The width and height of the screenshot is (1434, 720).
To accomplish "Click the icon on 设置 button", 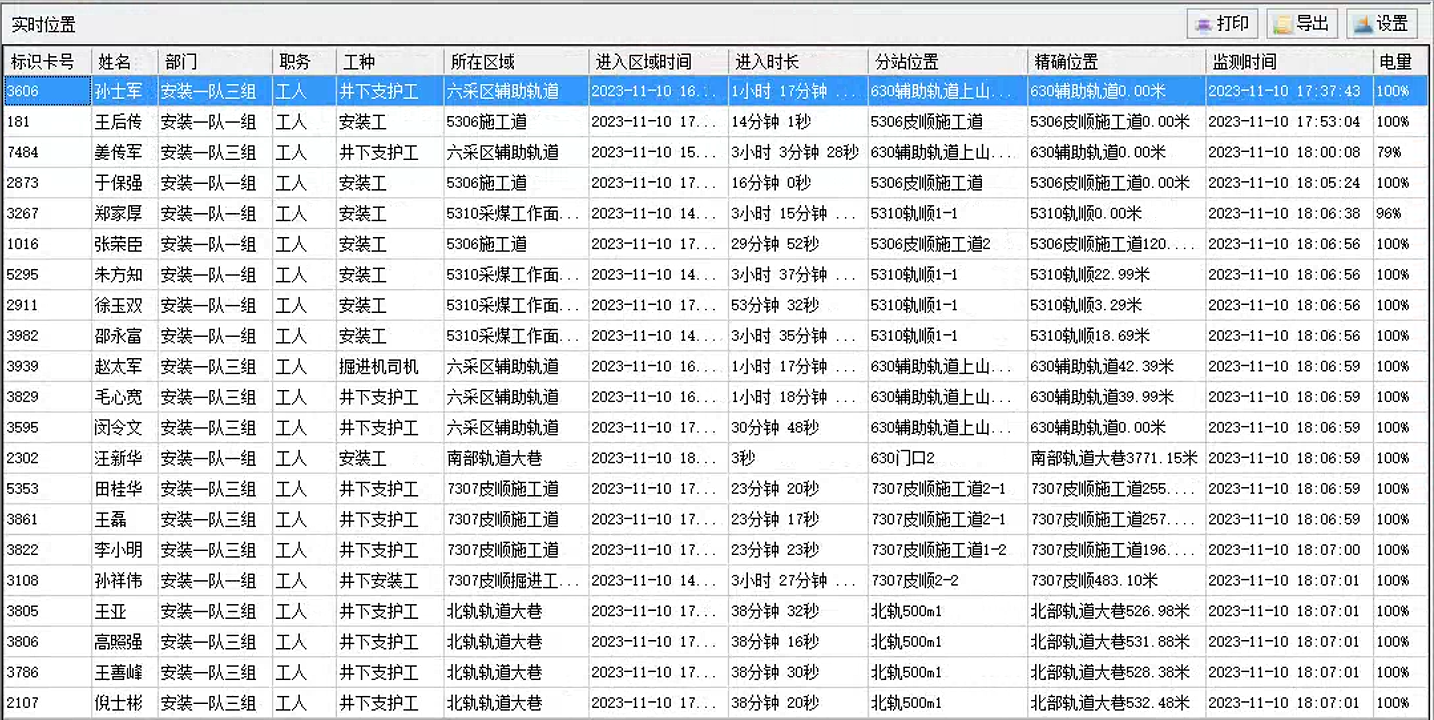I will (1364, 25).
